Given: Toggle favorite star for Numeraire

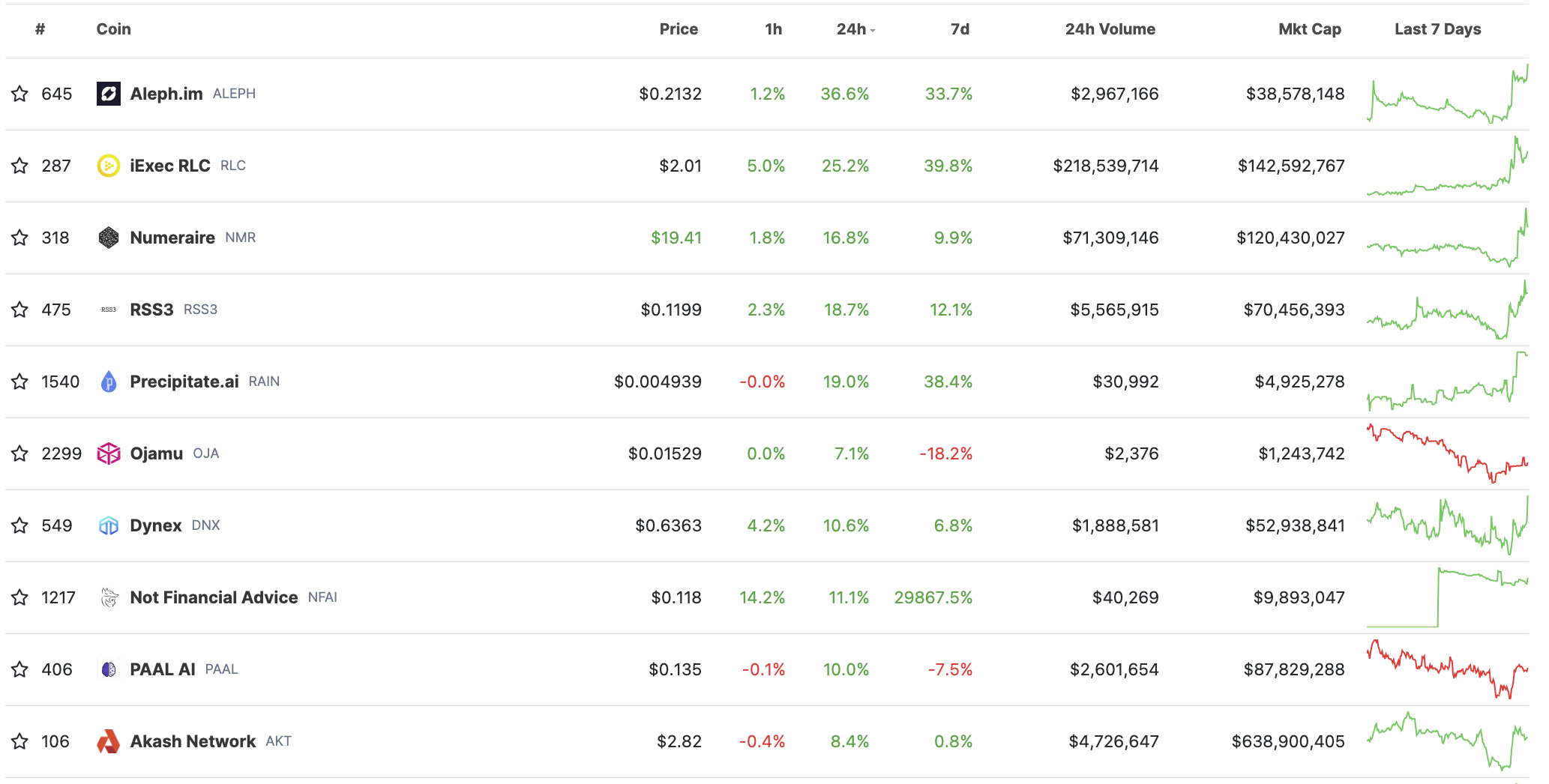Looking at the screenshot, I should [x=19, y=238].
